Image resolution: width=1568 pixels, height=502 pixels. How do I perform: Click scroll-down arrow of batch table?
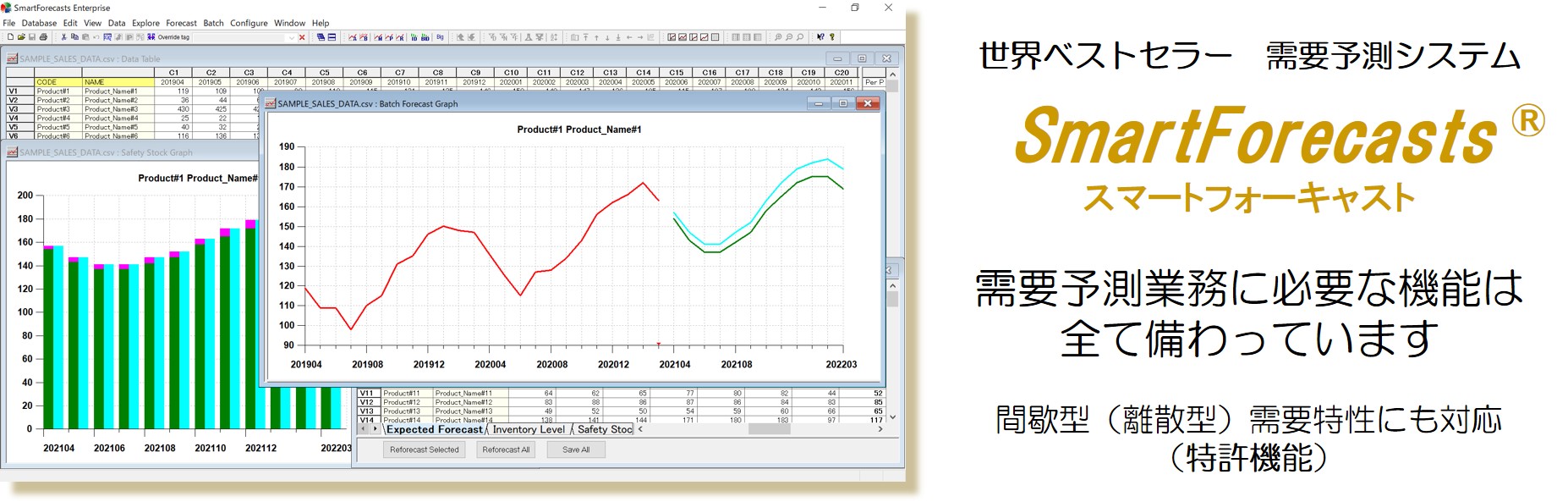click(x=892, y=417)
